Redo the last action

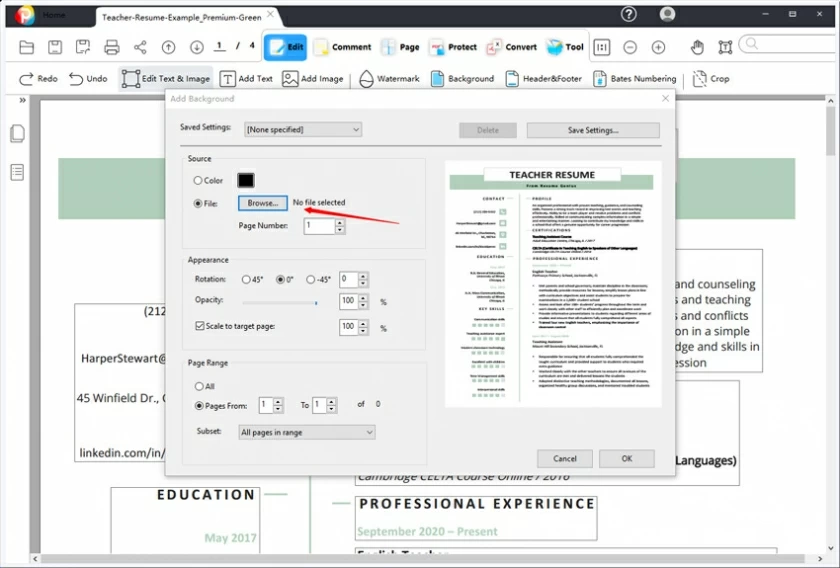pyautogui.click(x=38, y=79)
